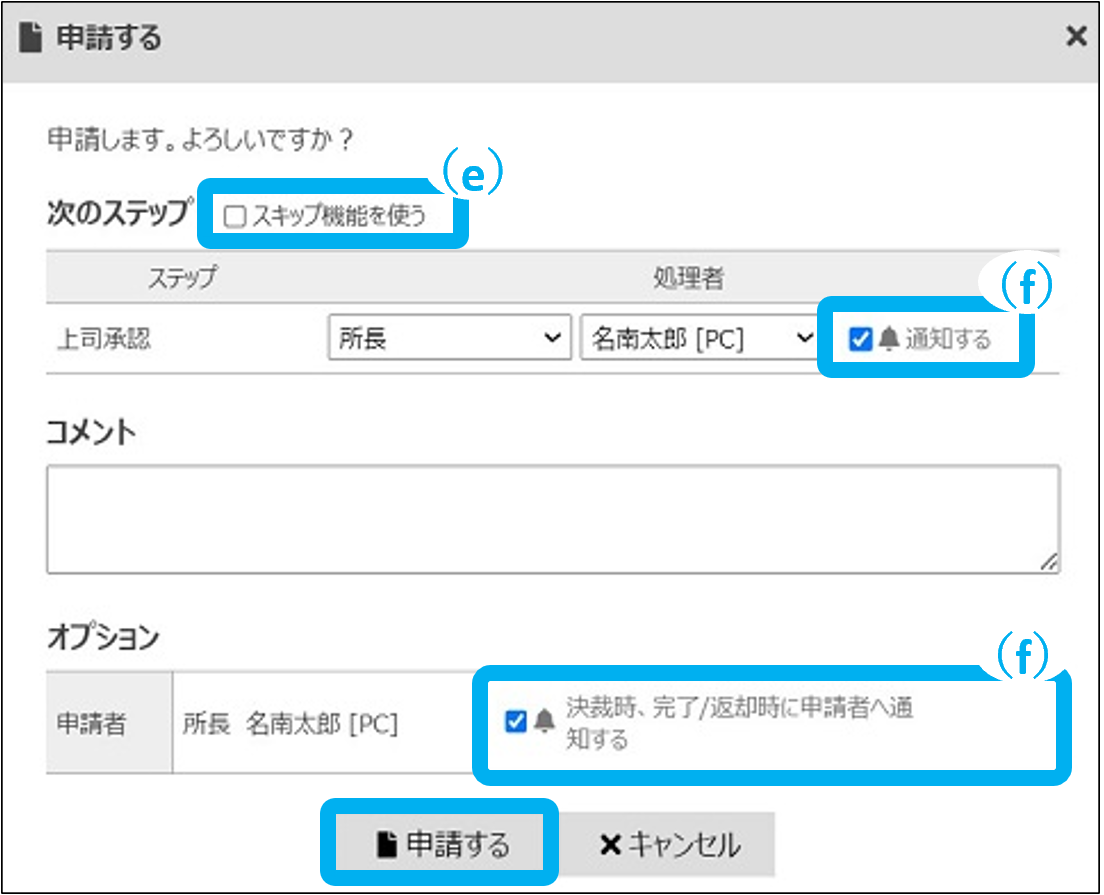Select the 処理者 column header

pyautogui.click(x=688, y=279)
